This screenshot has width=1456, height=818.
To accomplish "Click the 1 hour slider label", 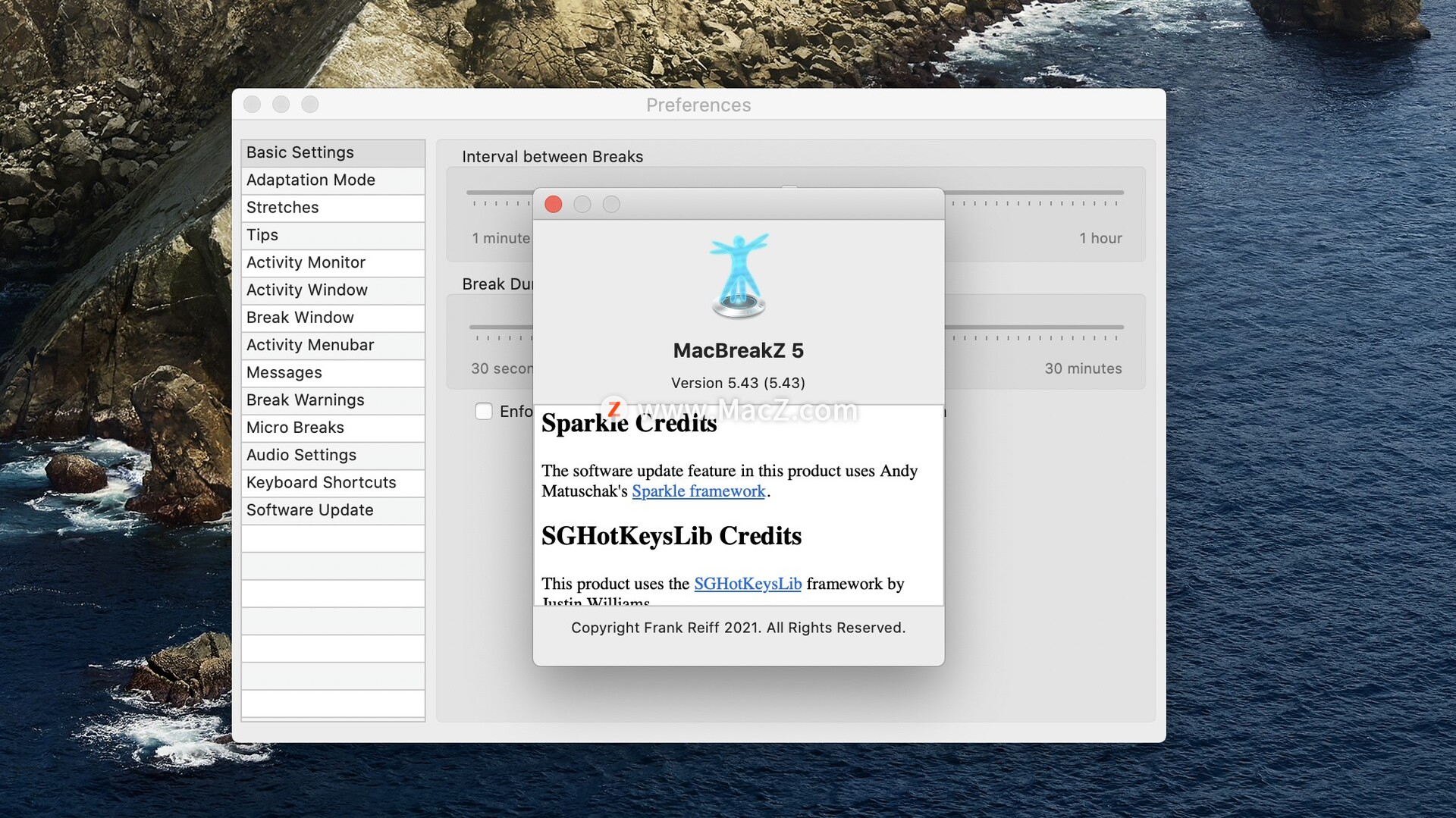I will 1101,239.
